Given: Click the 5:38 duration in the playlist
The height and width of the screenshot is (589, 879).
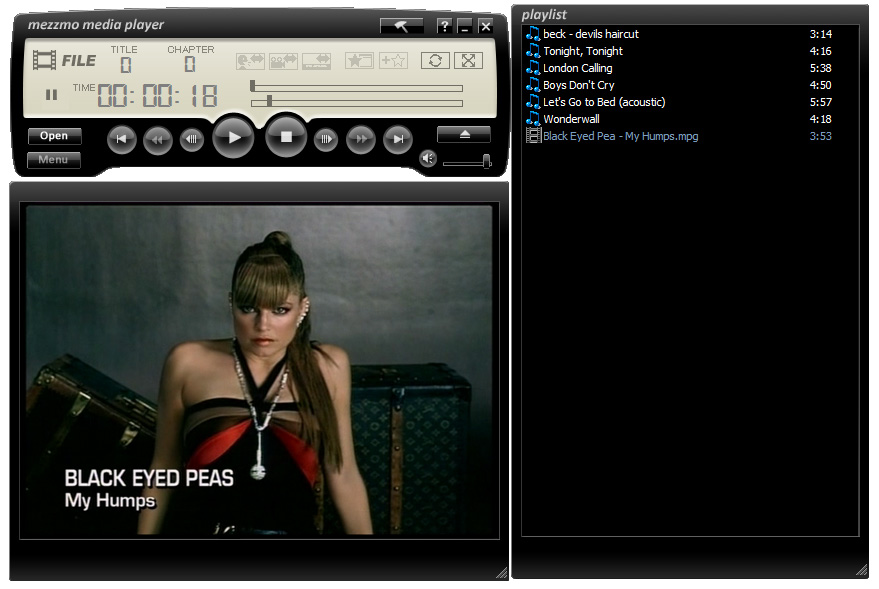Looking at the screenshot, I should 821,68.
